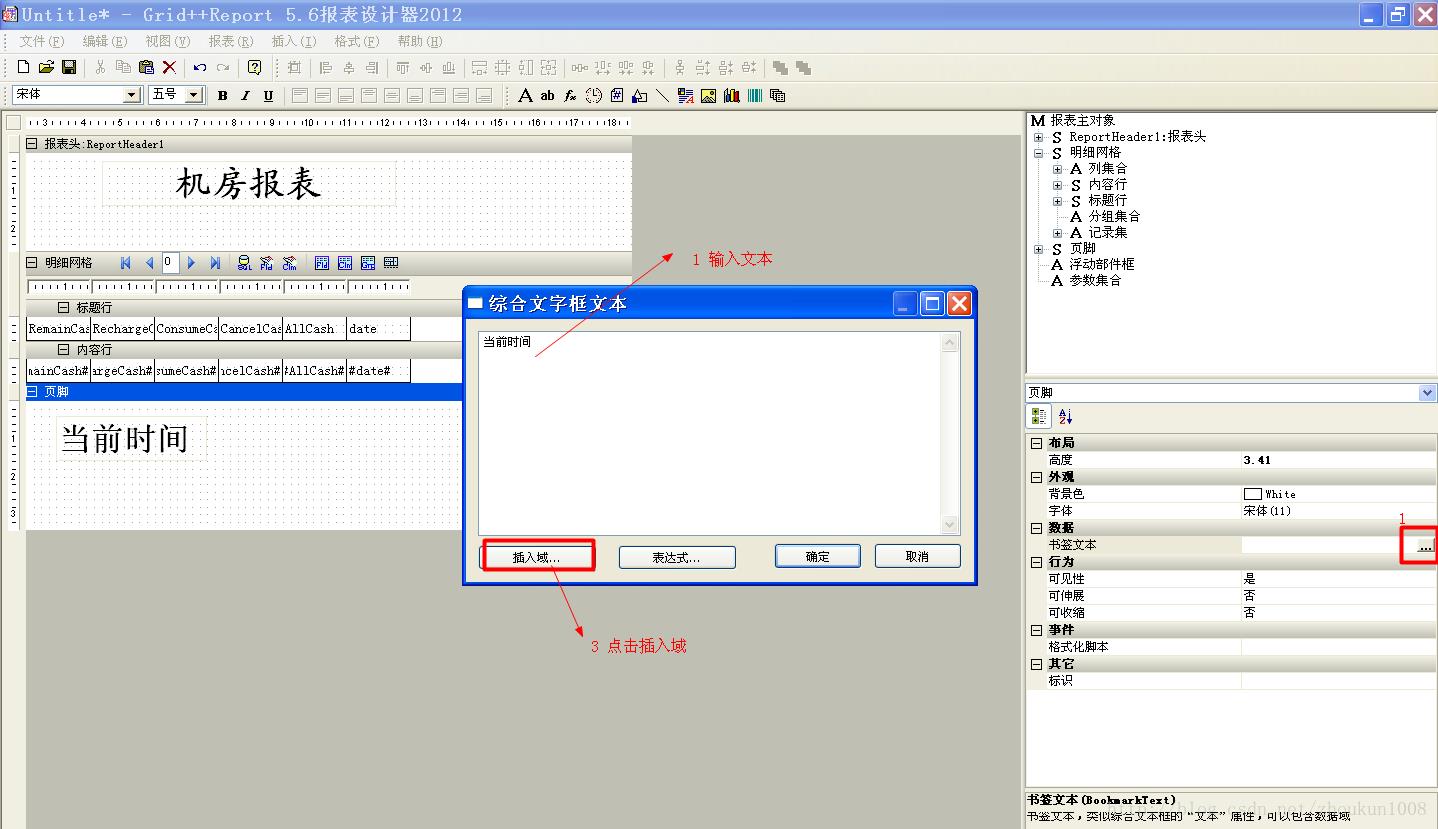Open the 插入(I) menu

(294, 41)
